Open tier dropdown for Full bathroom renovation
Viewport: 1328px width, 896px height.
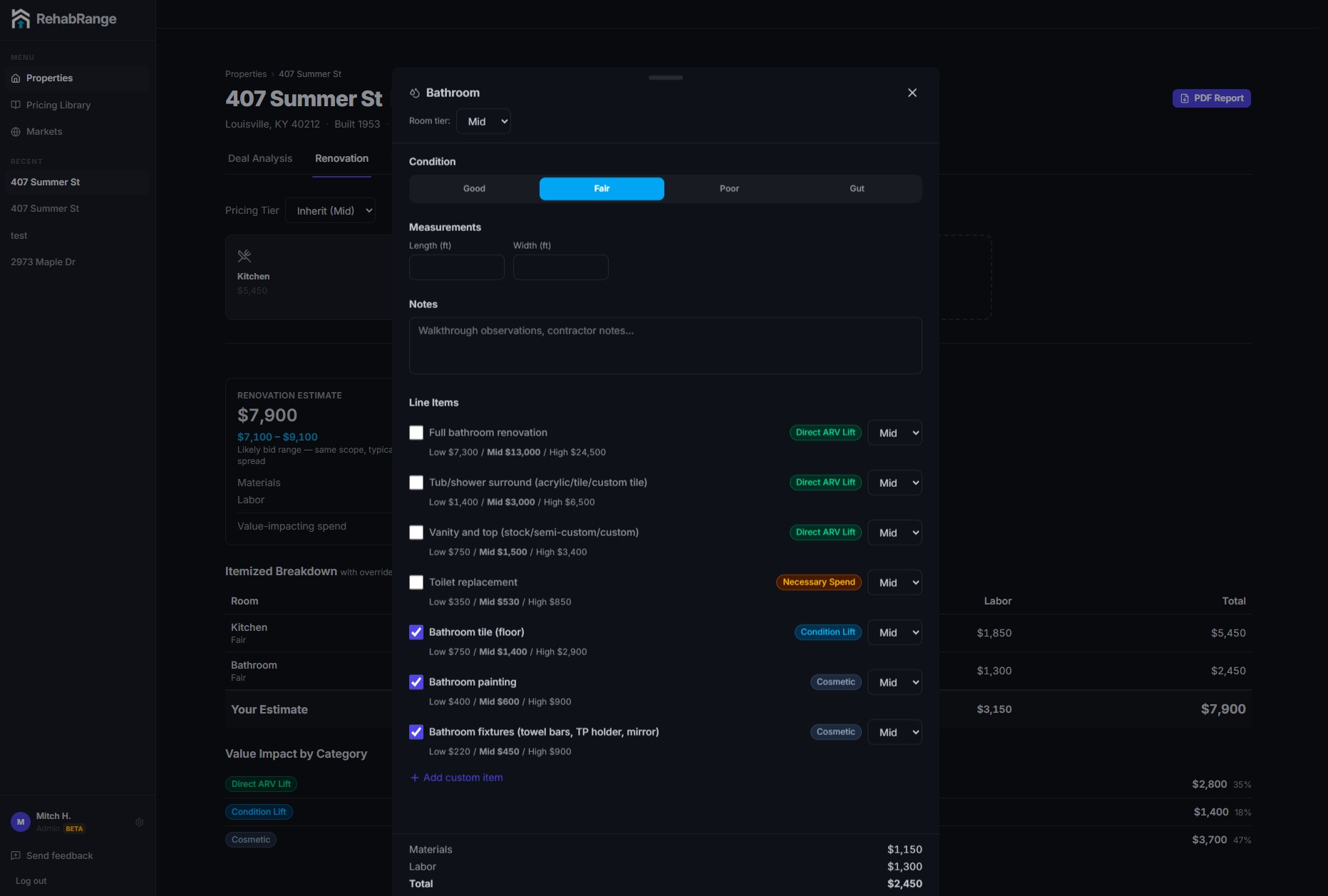click(895, 433)
